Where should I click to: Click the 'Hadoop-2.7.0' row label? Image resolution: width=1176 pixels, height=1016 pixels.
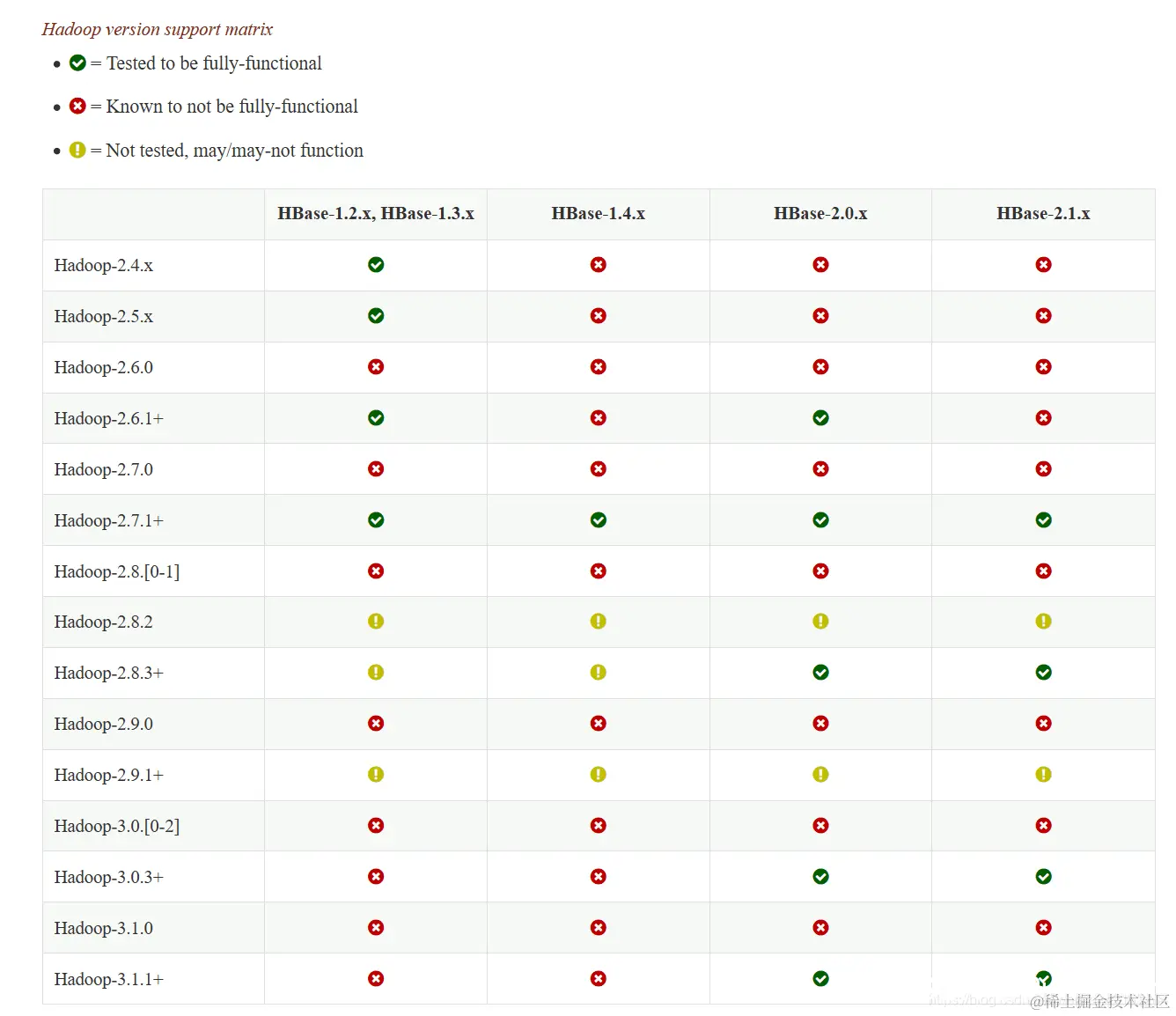point(104,469)
